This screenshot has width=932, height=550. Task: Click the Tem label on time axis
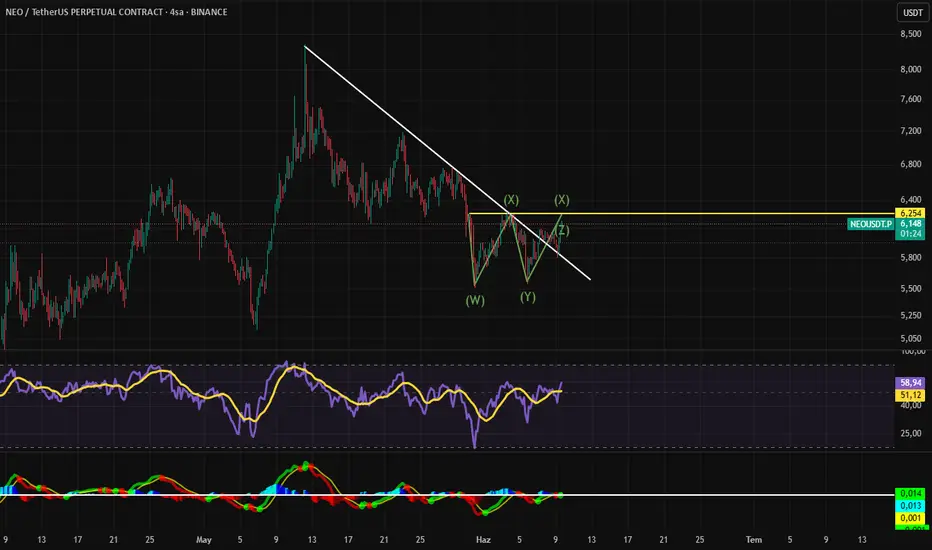coord(754,540)
